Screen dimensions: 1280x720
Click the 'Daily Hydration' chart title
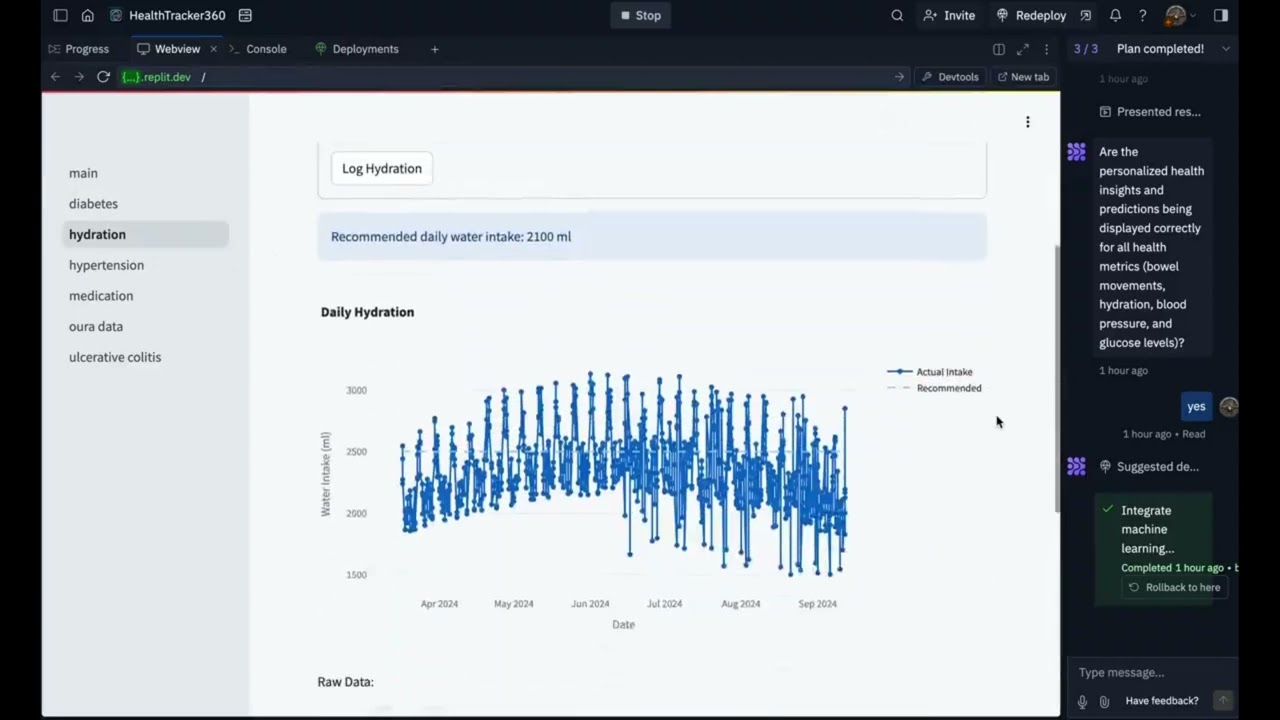pyautogui.click(x=367, y=312)
